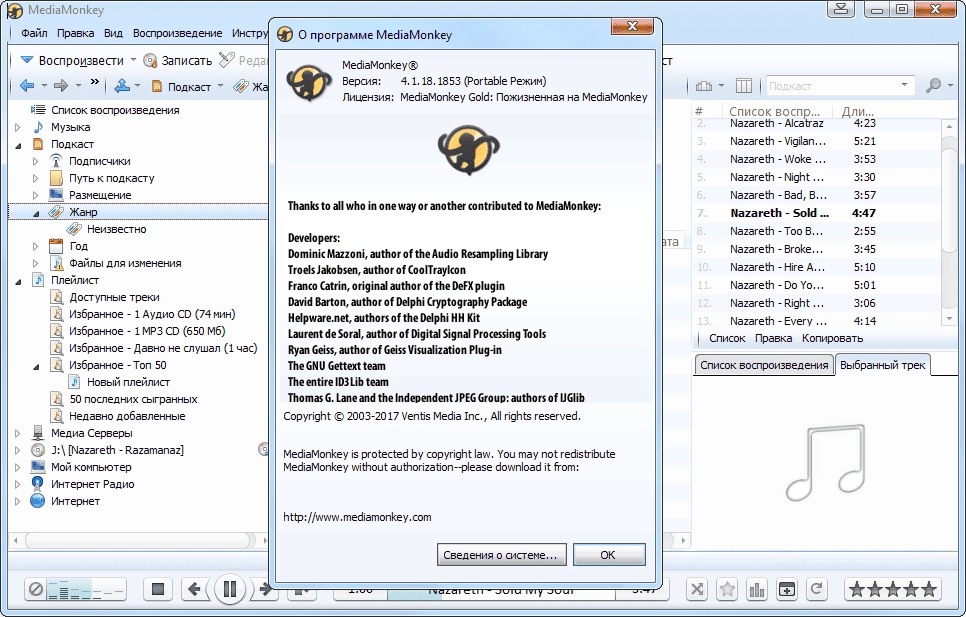Select Размещение tree item

coord(100,195)
